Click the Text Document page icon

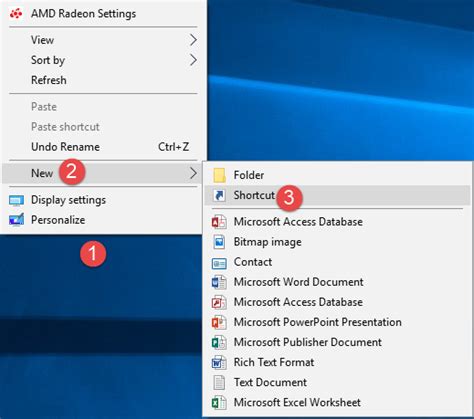219,382
